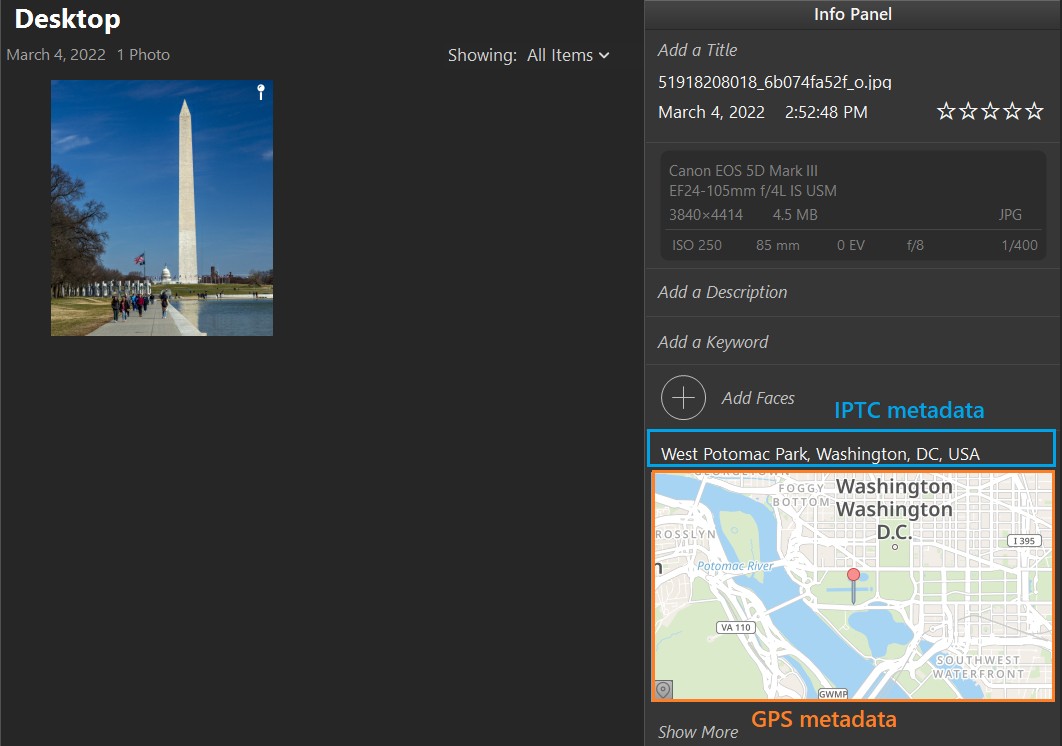
Task: Click the location pin icon on thumbnail
Action: [x=261, y=92]
